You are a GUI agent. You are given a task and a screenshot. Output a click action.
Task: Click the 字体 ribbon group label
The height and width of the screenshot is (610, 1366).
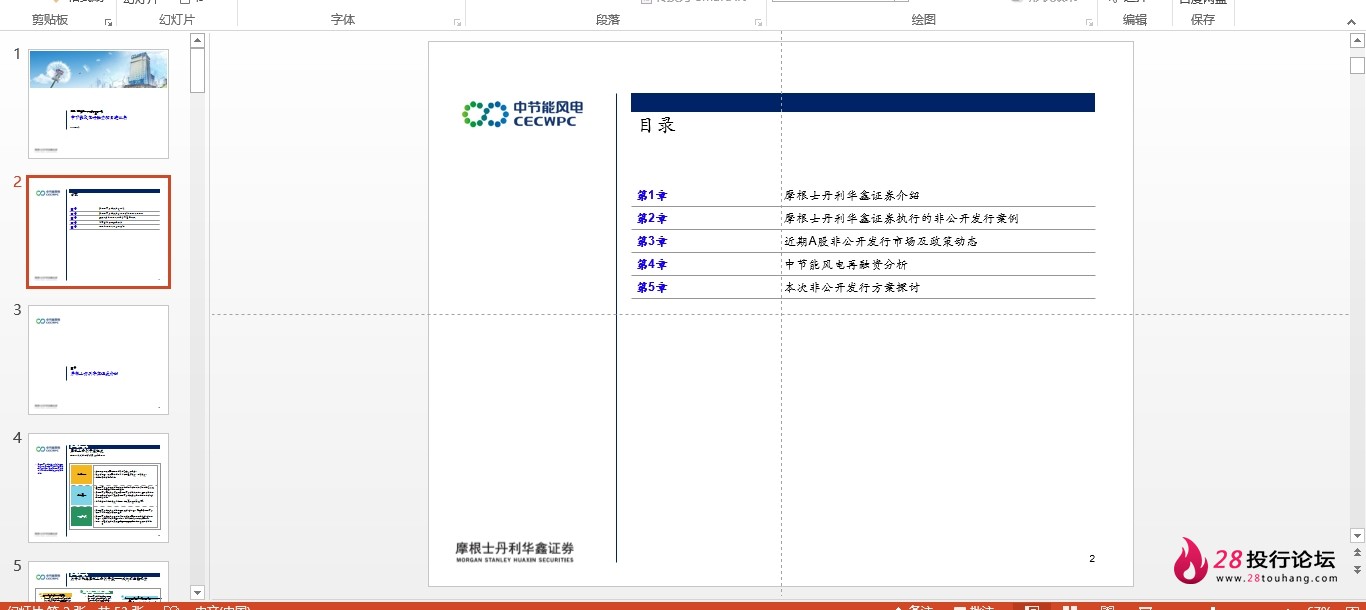(x=343, y=20)
